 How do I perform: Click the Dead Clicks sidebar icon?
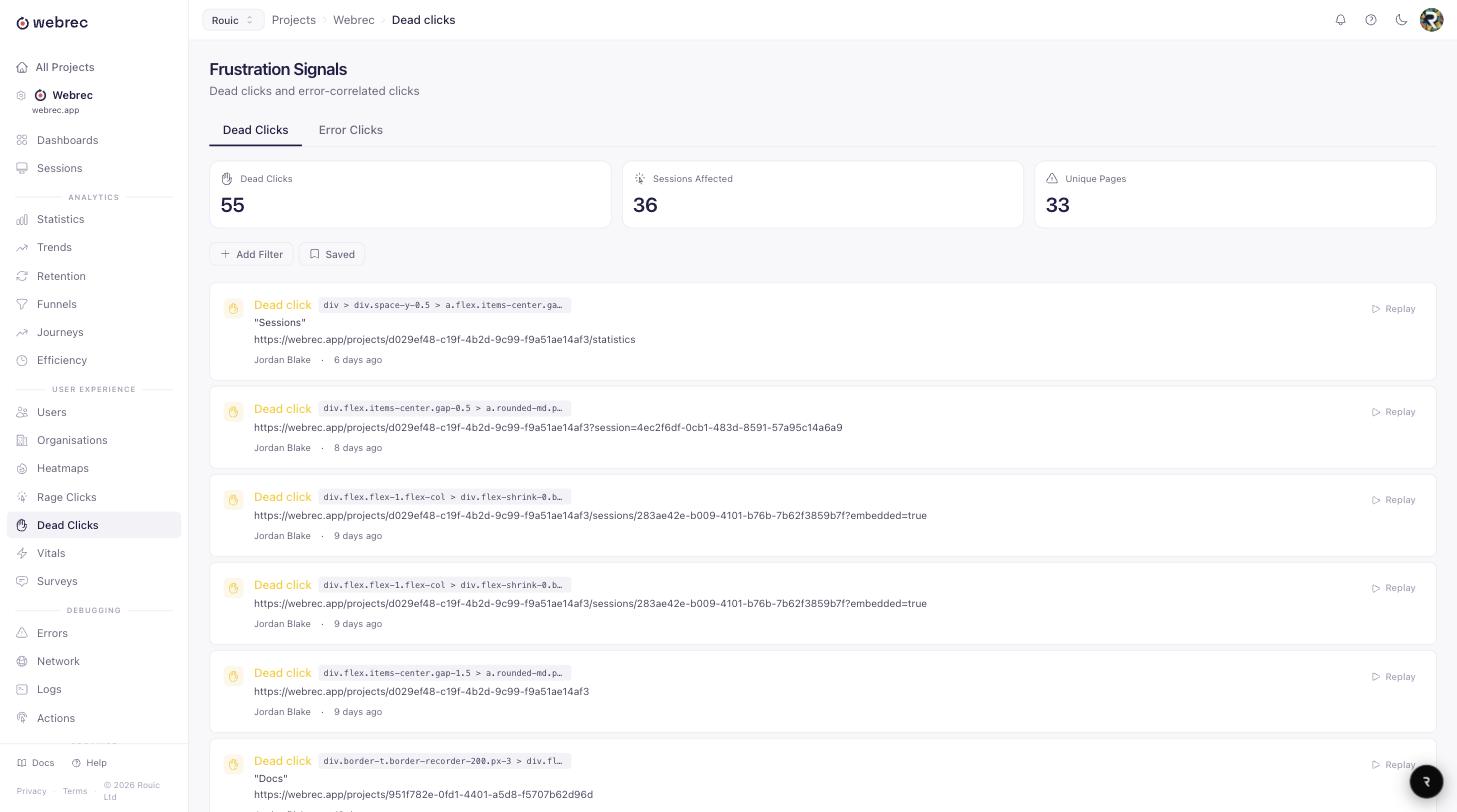point(22,525)
